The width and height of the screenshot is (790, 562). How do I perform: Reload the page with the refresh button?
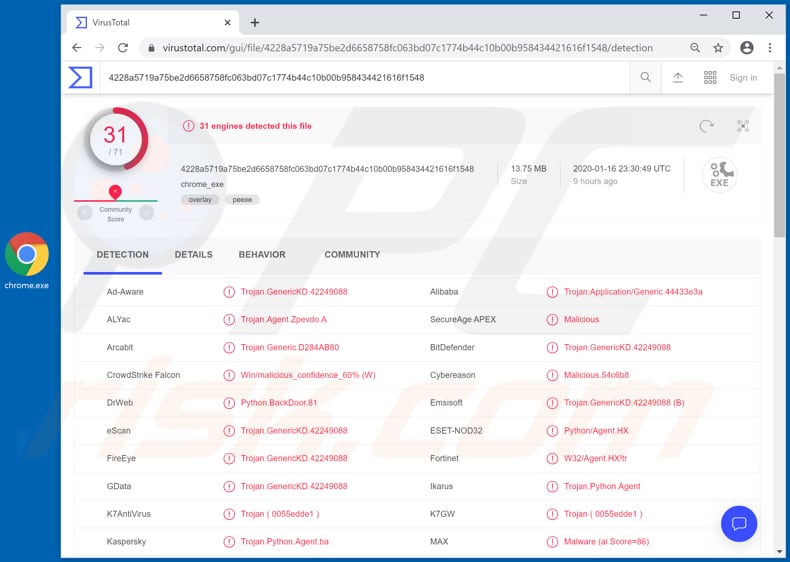point(122,48)
